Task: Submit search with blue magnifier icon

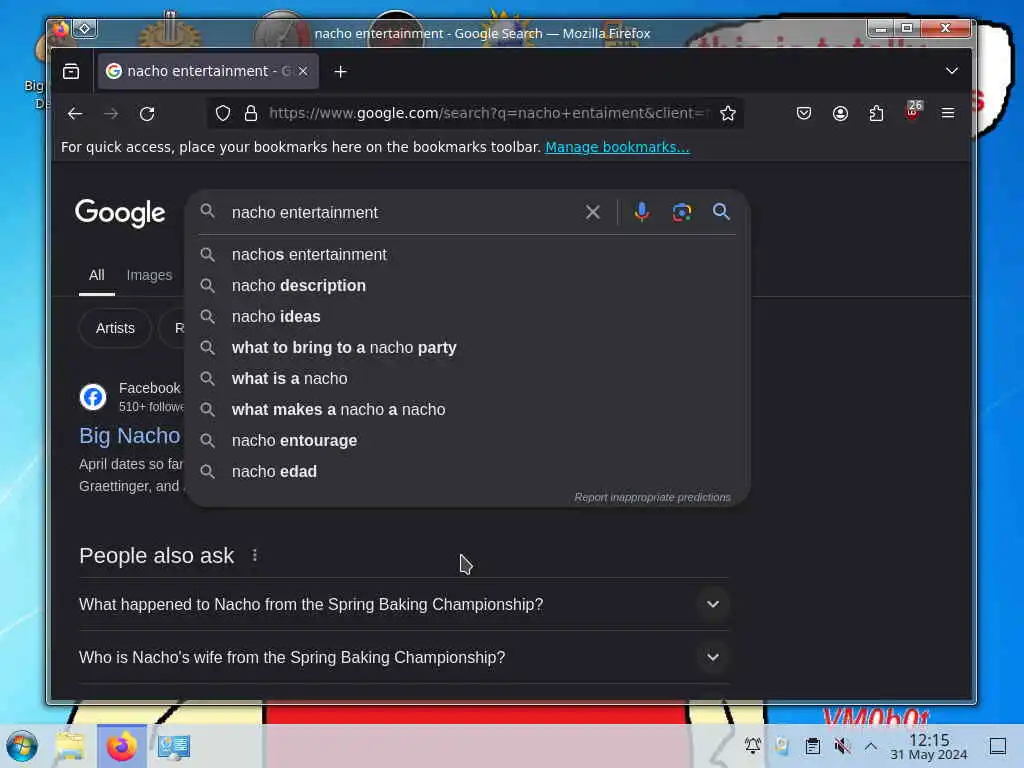Action: pyautogui.click(x=721, y=212)
